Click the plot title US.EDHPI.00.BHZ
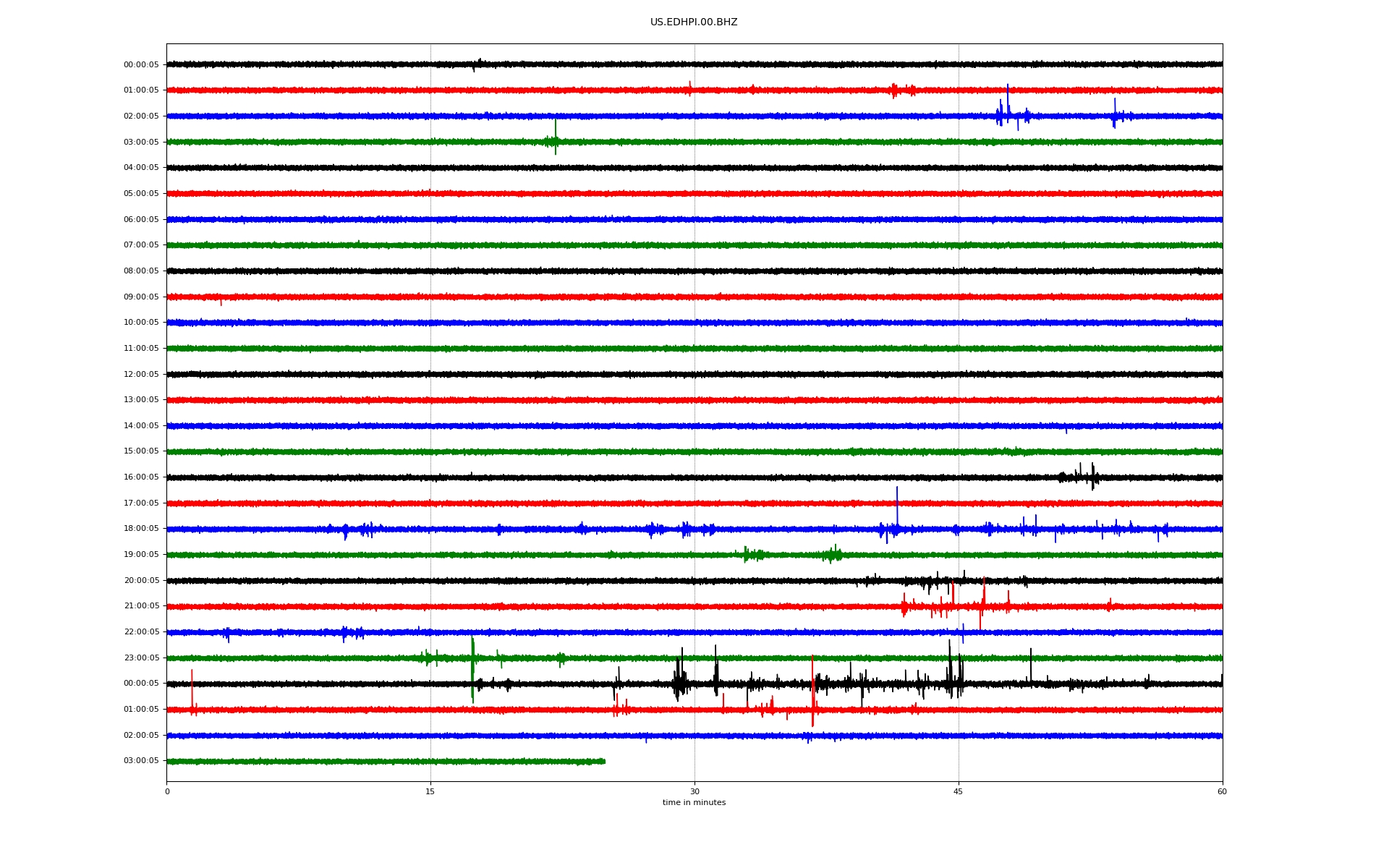The image size is (1389, 868). pyautogui.click(x=693, y=22)
